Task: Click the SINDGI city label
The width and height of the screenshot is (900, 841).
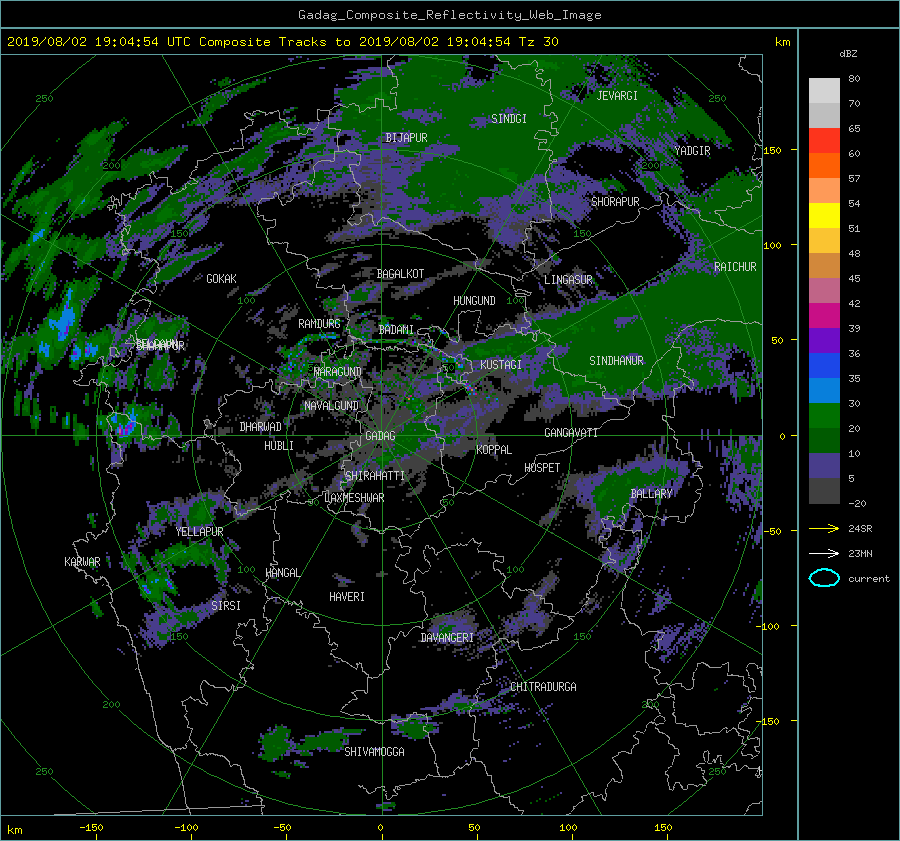Action: 509,119
